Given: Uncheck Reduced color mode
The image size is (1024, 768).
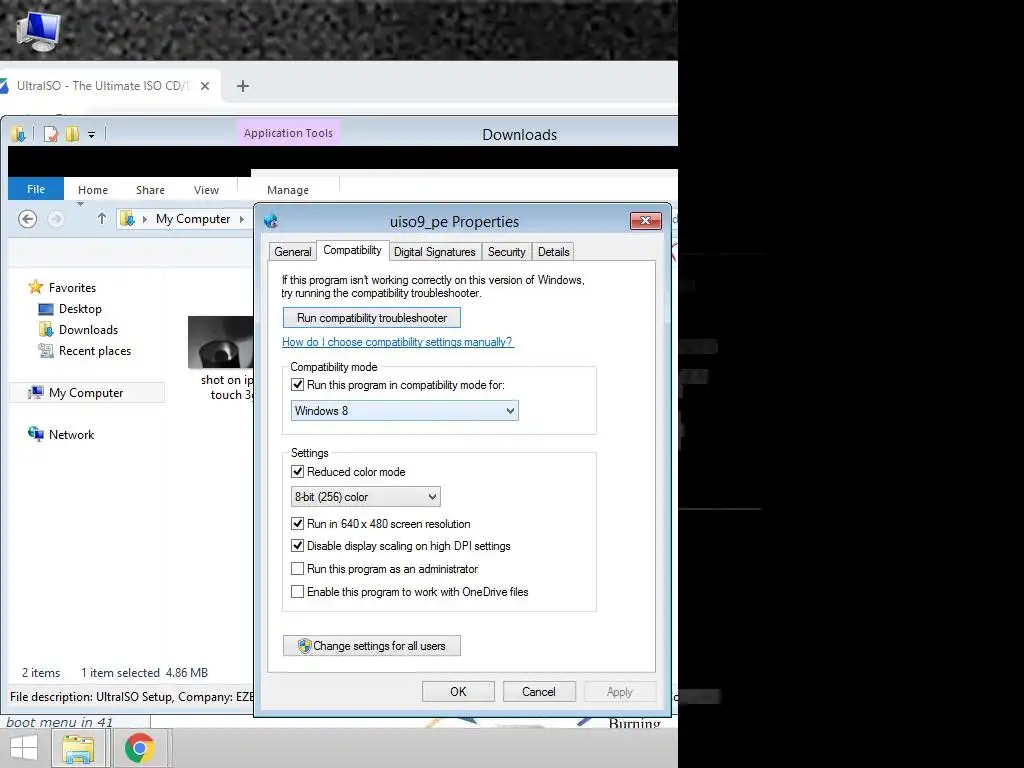Looking at the screenshot, I should point(297,472).
